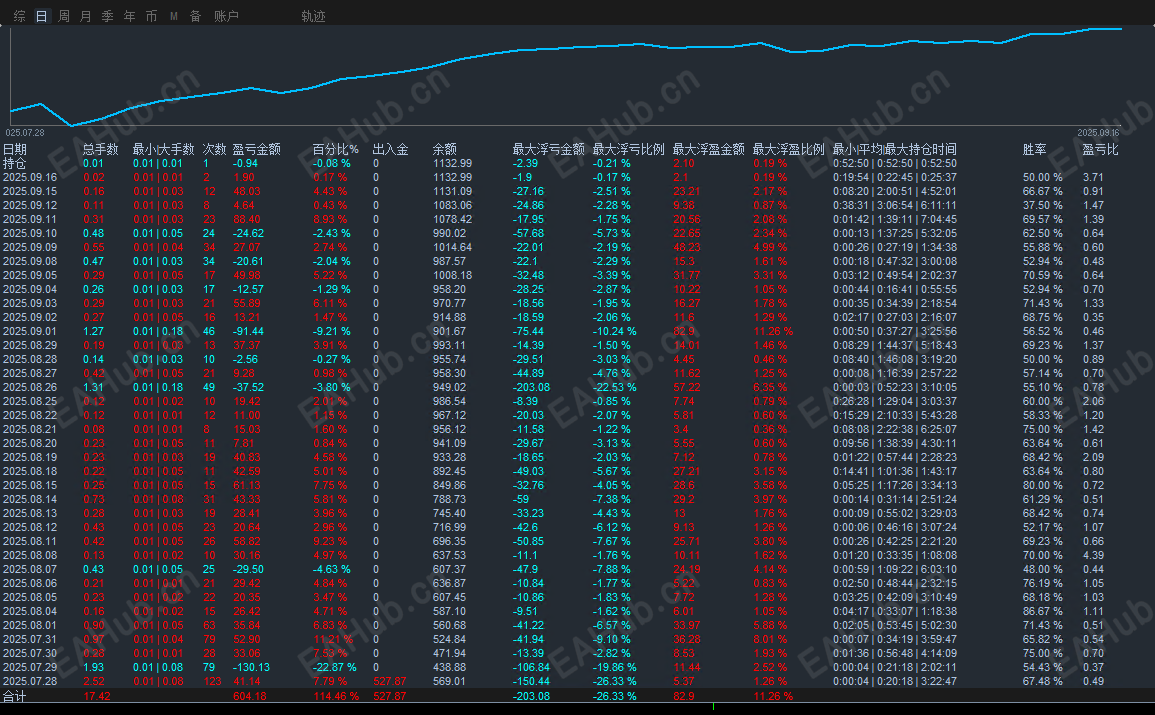Click the 次数 column header

coord(214,149)
